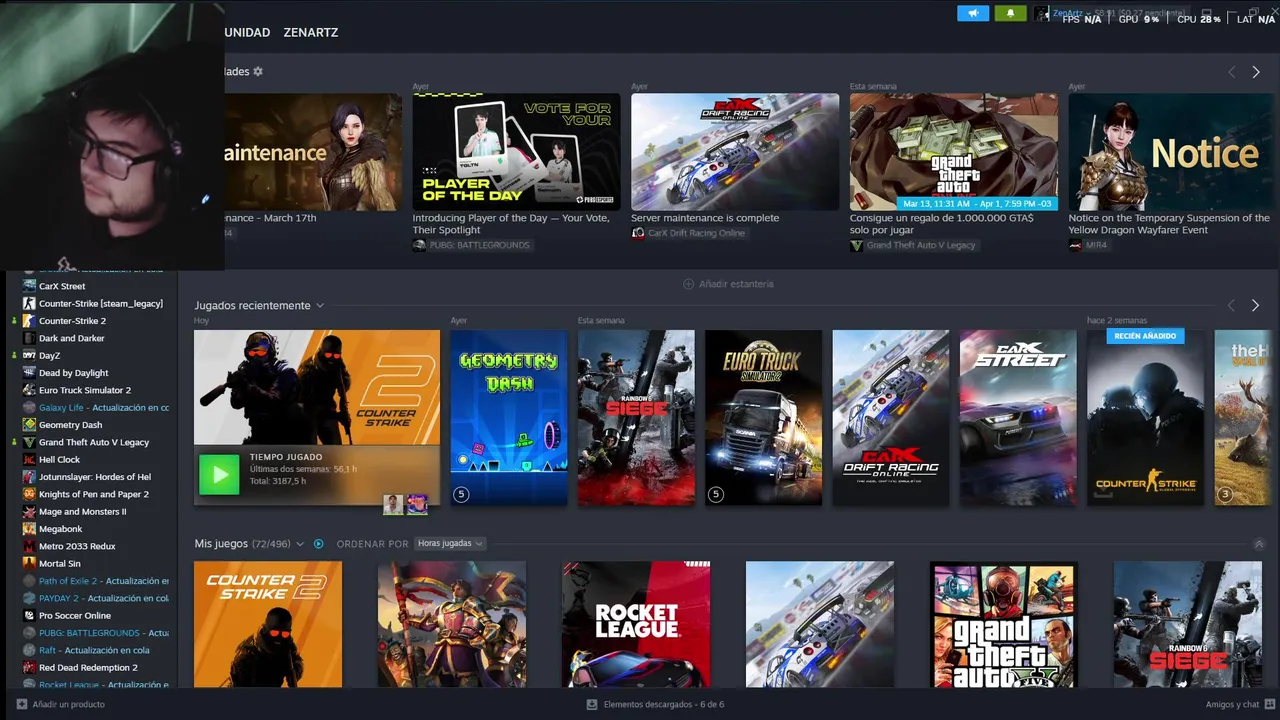The width and height of the screenshot is (1280, 720).
Task: Select Grand Theft Auto V Legacy in the sidebar
Action: pyautogui.click(x=94, y=442)
